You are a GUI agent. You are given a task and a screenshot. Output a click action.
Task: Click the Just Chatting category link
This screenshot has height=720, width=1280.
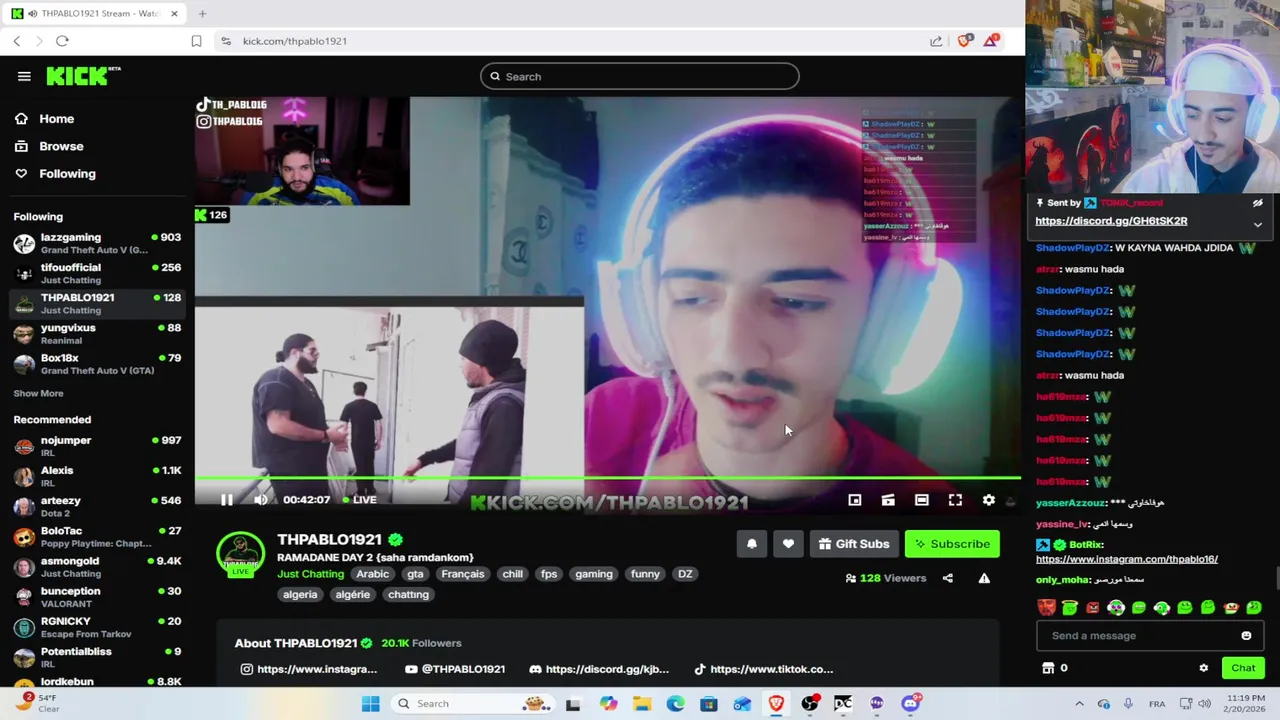pyautogui.click(x=310, y=574)
